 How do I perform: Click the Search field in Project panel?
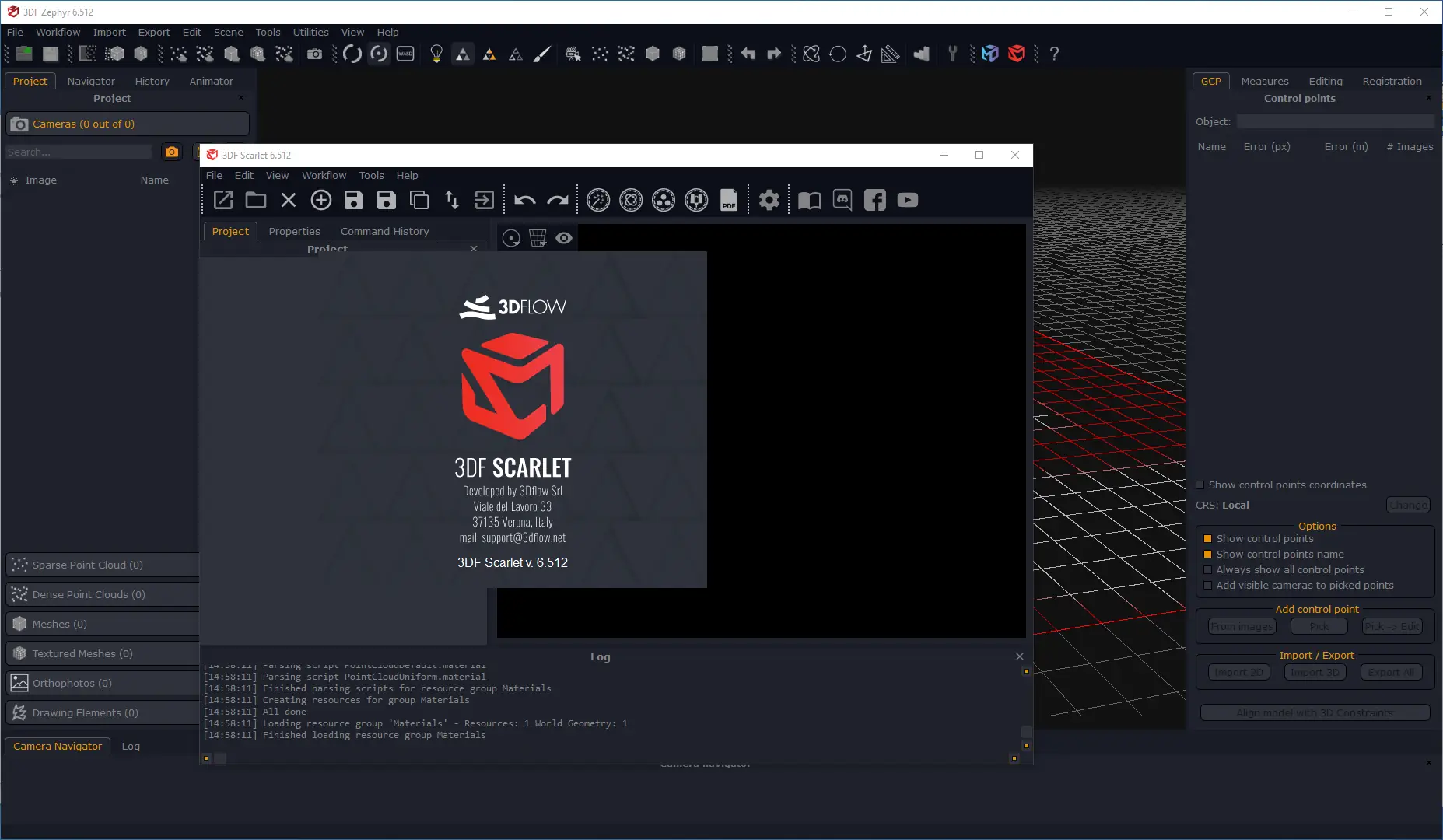[x=79, y=152]
